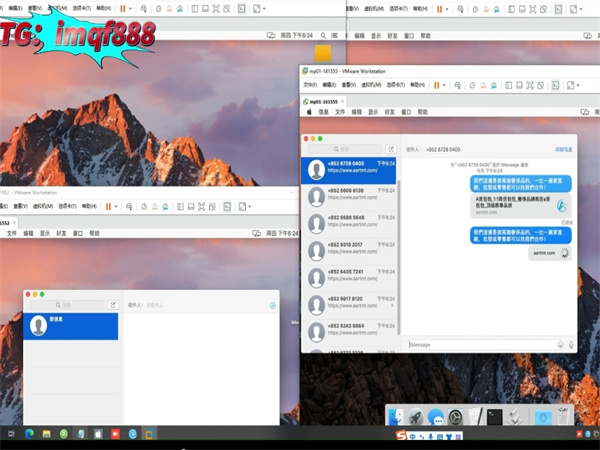Viewport: 600px width, 450px height.
Task: Click the iMessage text input field
Action: point(478,344)
